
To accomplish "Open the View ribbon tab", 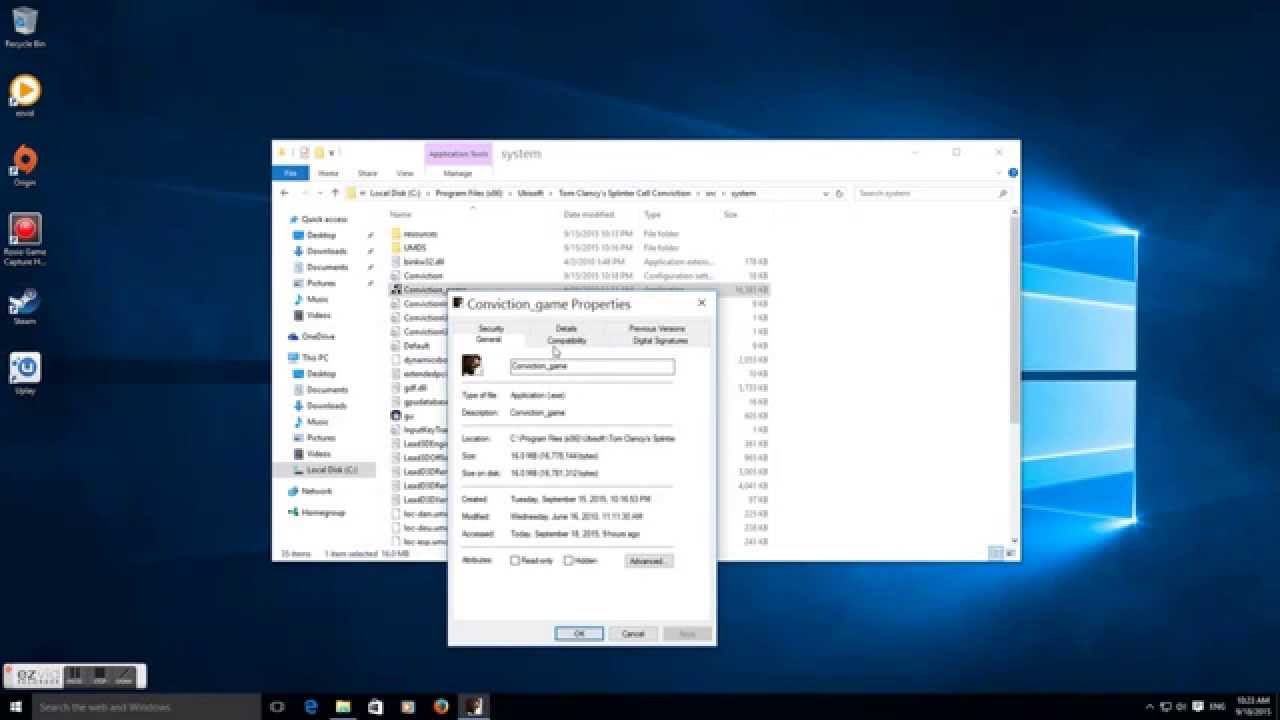I will coord(405,172).
